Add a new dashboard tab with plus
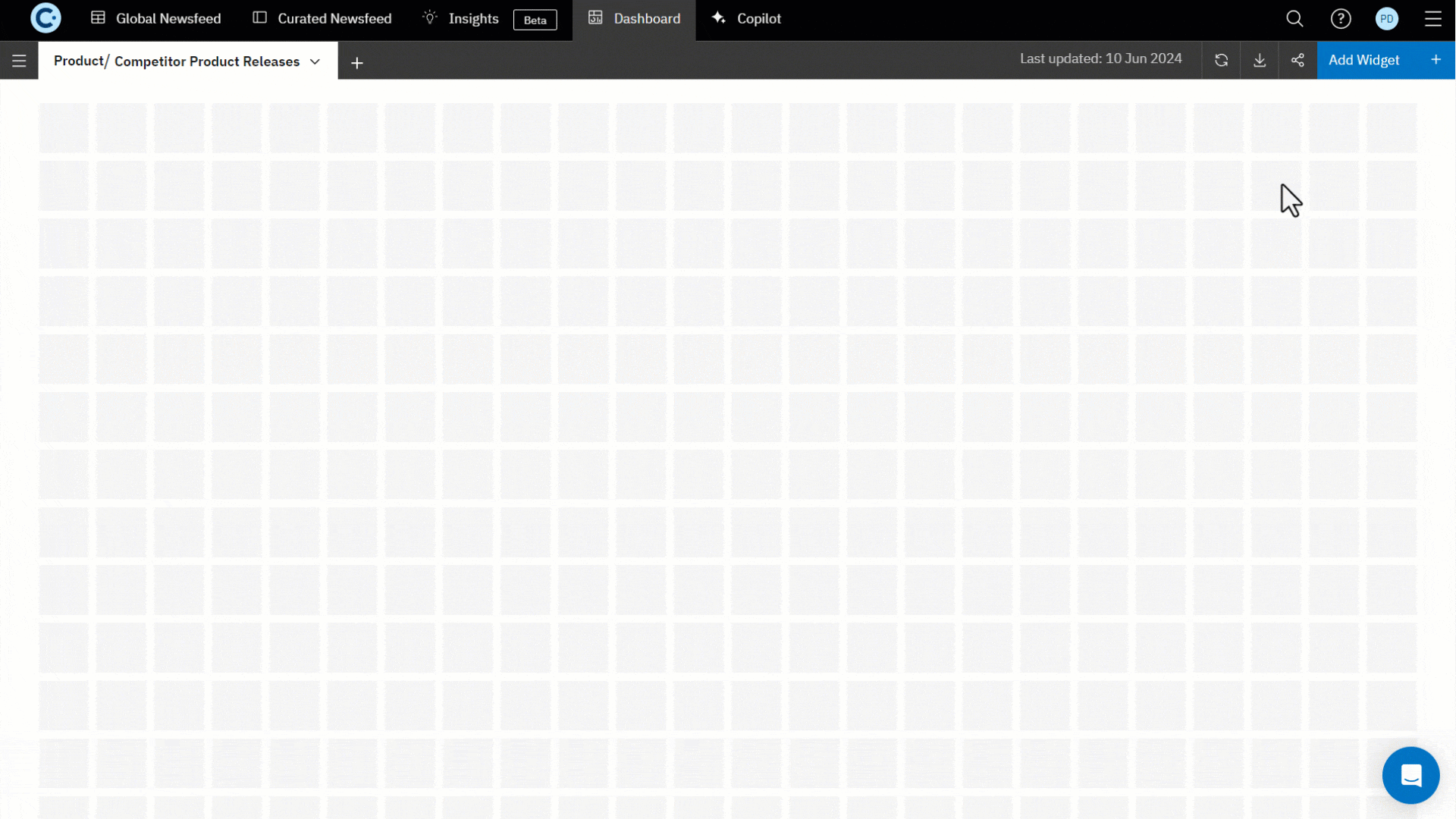The image size is (1456, 819). coord(357,63)
